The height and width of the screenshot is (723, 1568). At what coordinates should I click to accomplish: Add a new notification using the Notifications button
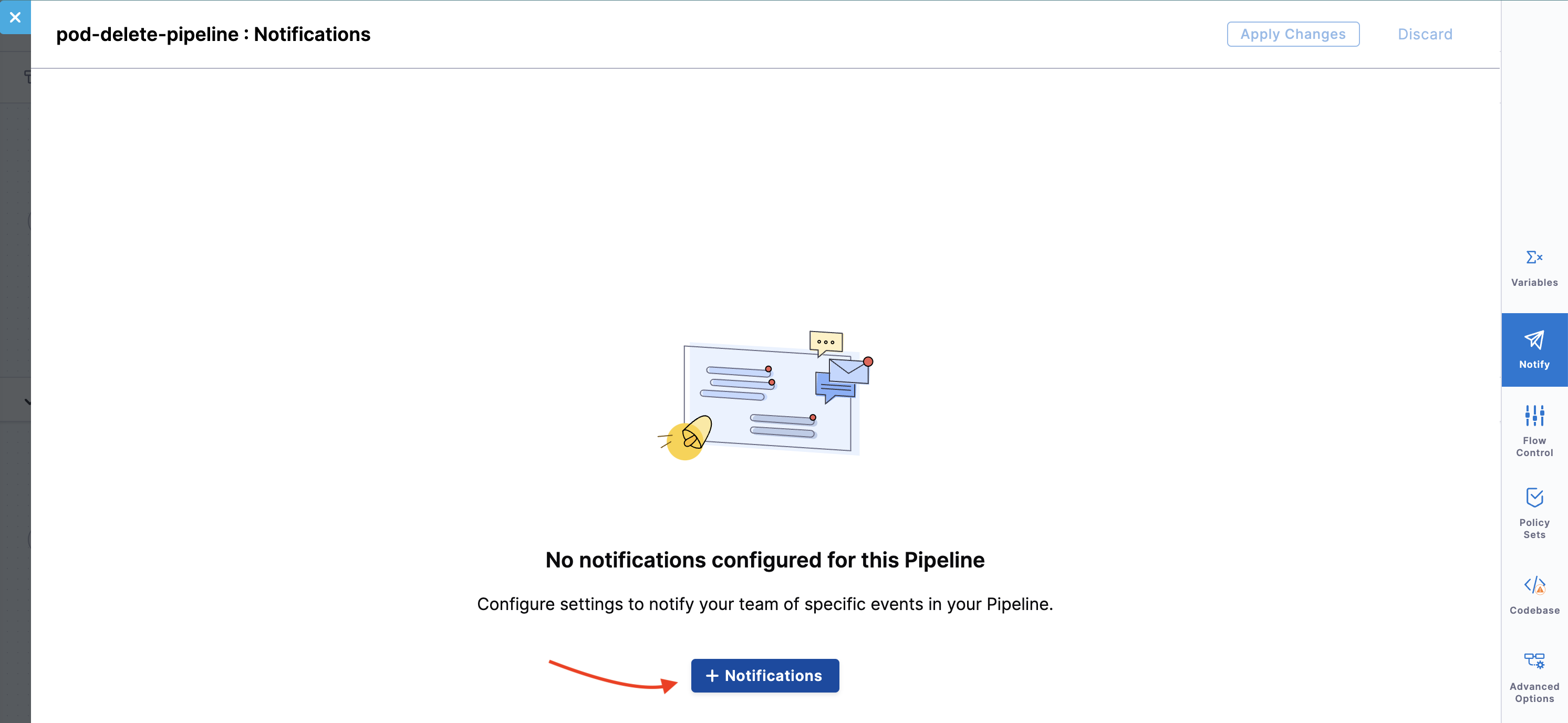(x=764, y=676)
